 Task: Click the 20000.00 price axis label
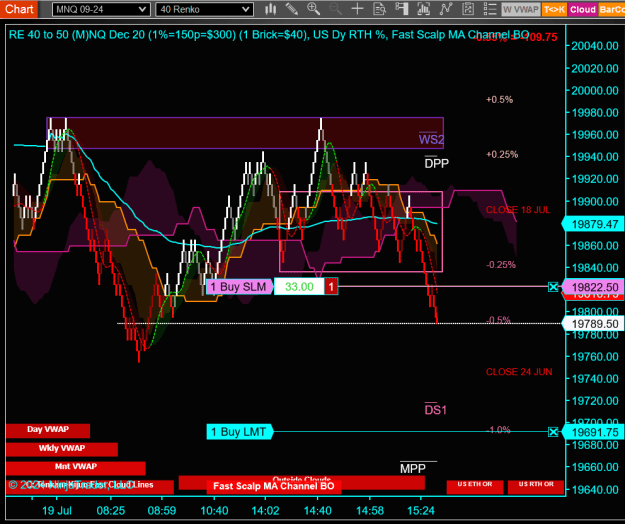click(x=595, y=91)
